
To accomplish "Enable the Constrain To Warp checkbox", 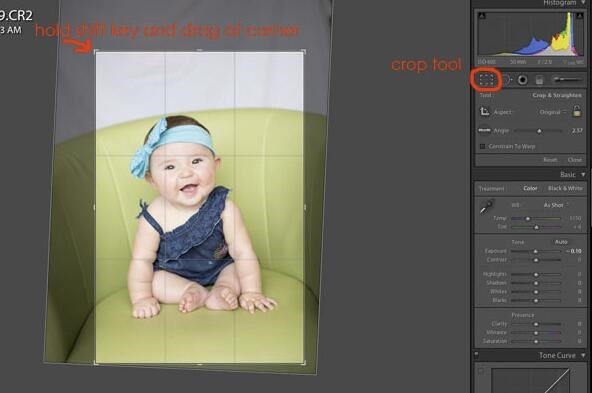I will tap(482, 146).
